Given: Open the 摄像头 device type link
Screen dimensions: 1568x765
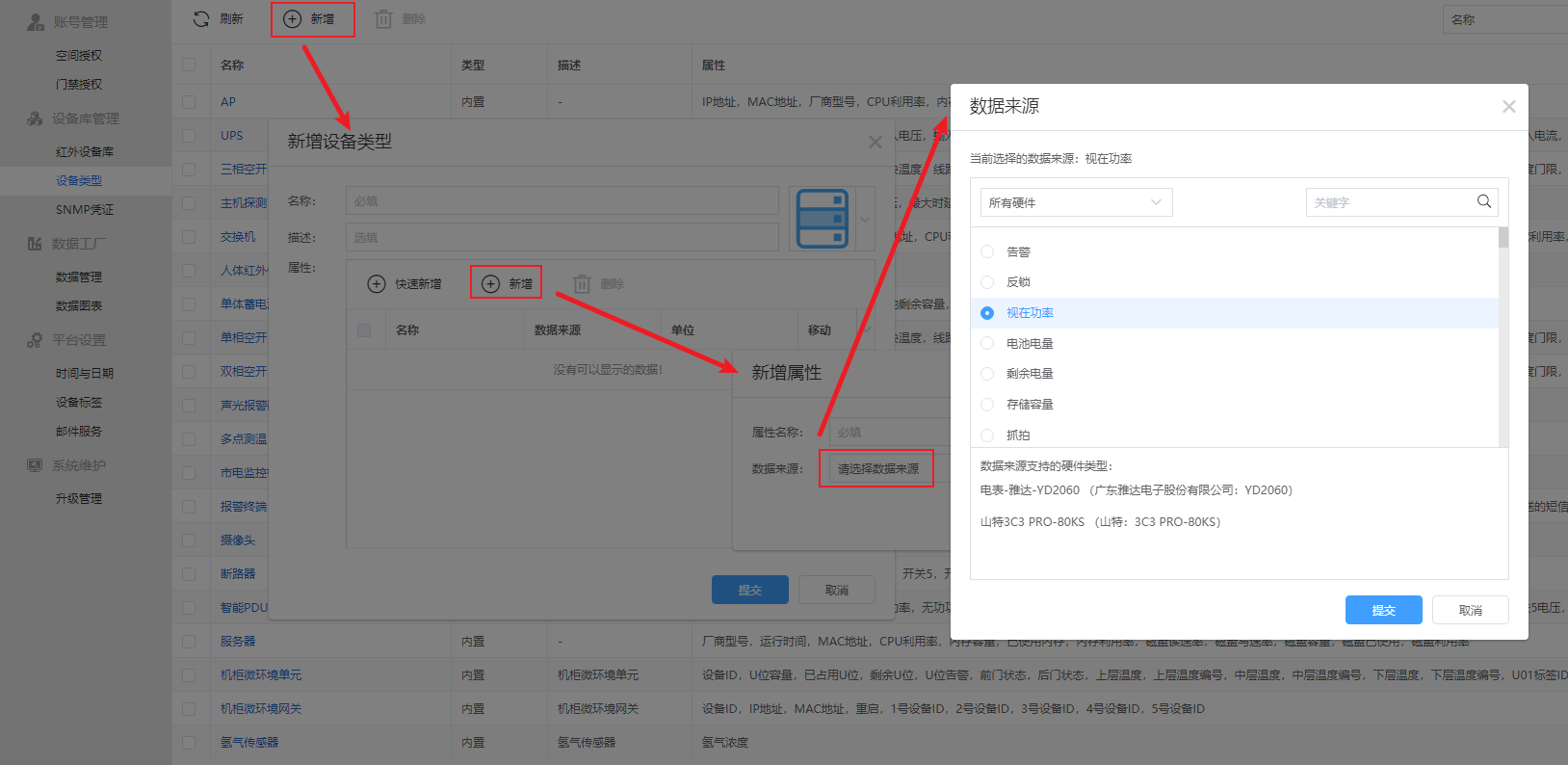Looking at the screenshot, I should 238,541.
